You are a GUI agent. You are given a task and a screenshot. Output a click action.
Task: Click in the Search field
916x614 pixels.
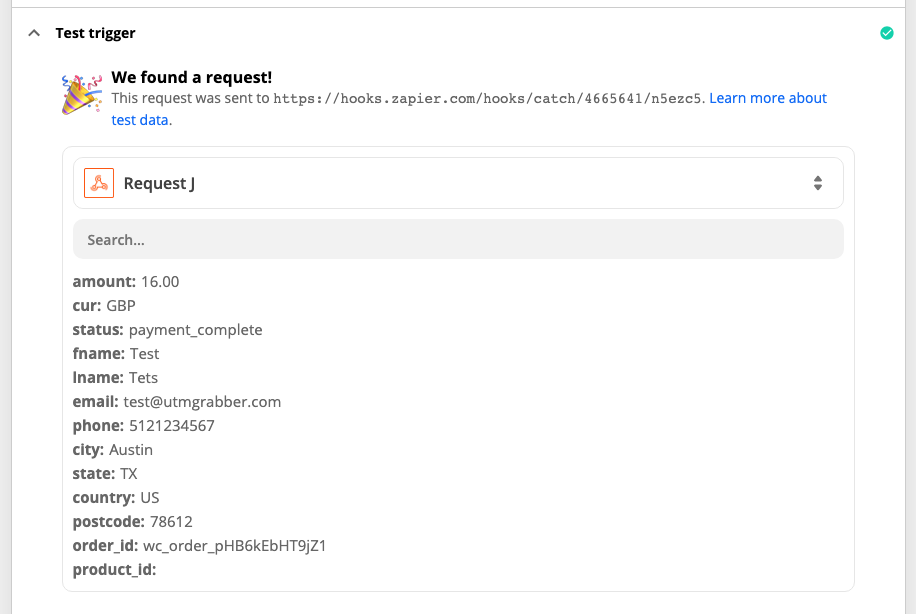point(458,240)
